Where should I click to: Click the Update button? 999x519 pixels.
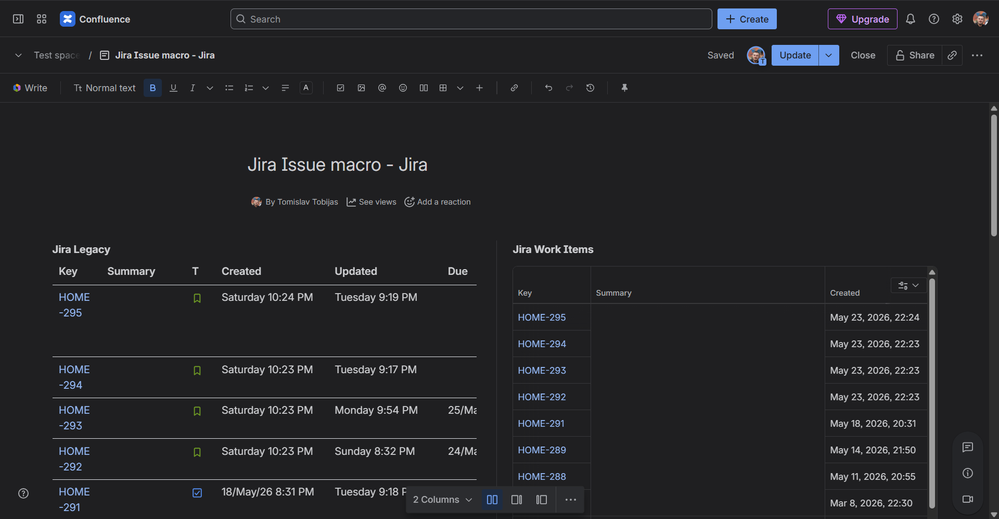(x=795, y=55)
